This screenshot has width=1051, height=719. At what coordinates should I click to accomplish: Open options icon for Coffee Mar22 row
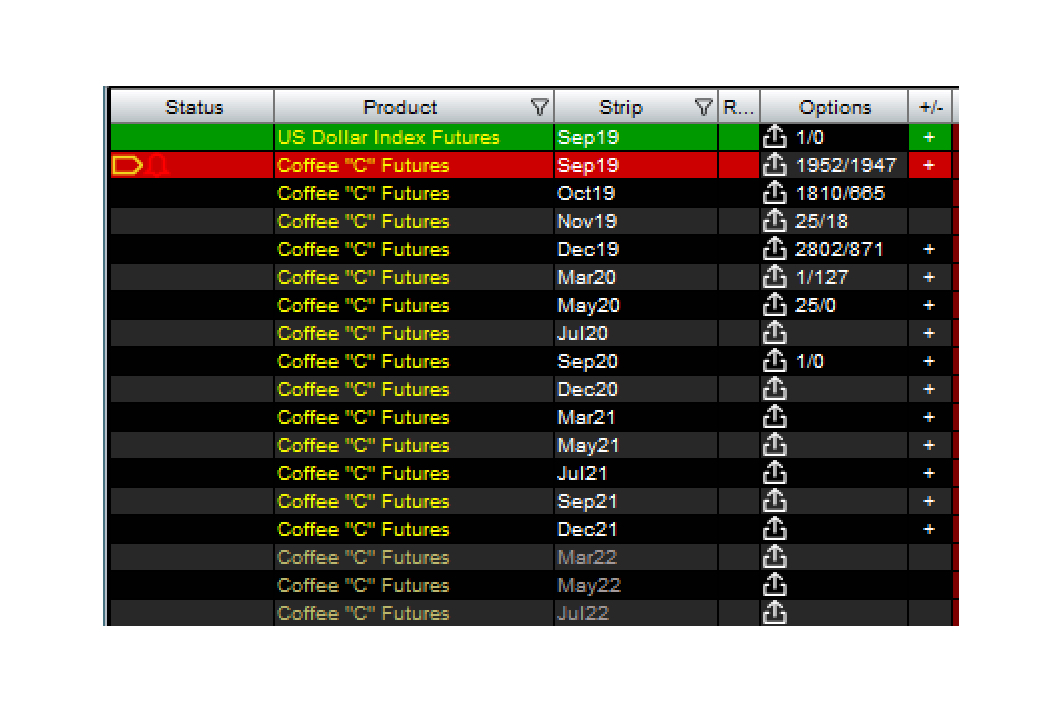coord(774,557)
